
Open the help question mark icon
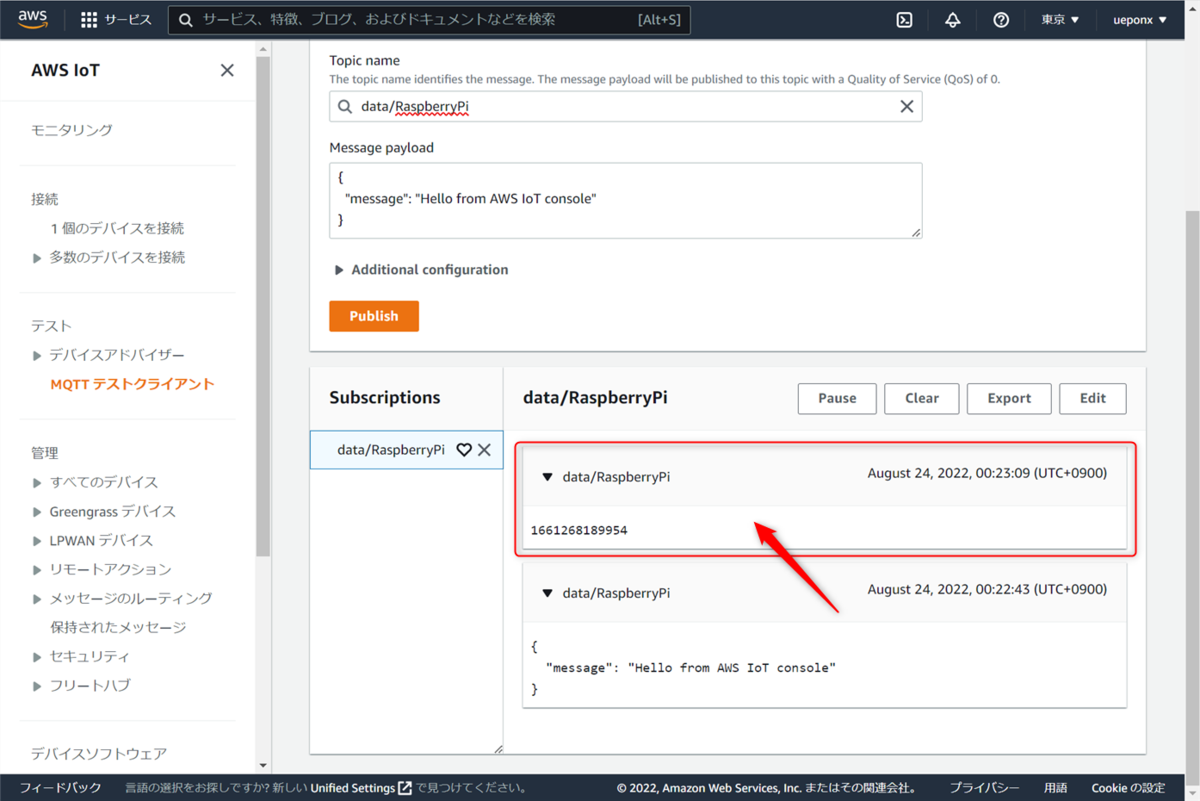tap(1001, 20)
